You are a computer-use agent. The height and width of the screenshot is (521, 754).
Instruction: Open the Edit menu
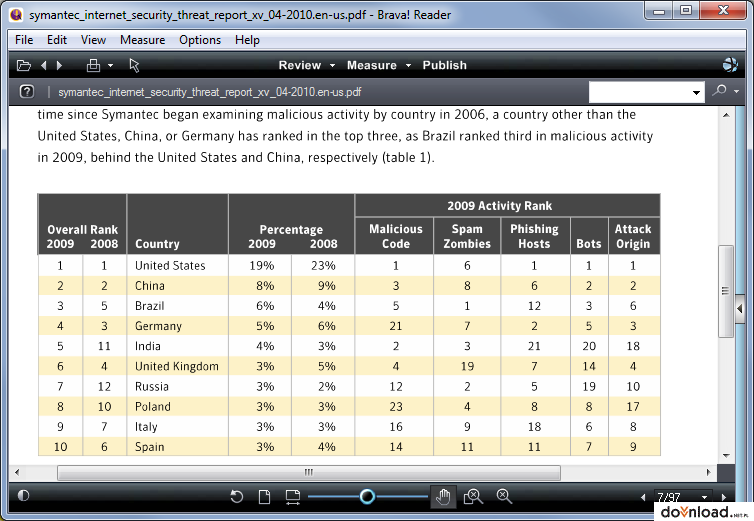57,40
